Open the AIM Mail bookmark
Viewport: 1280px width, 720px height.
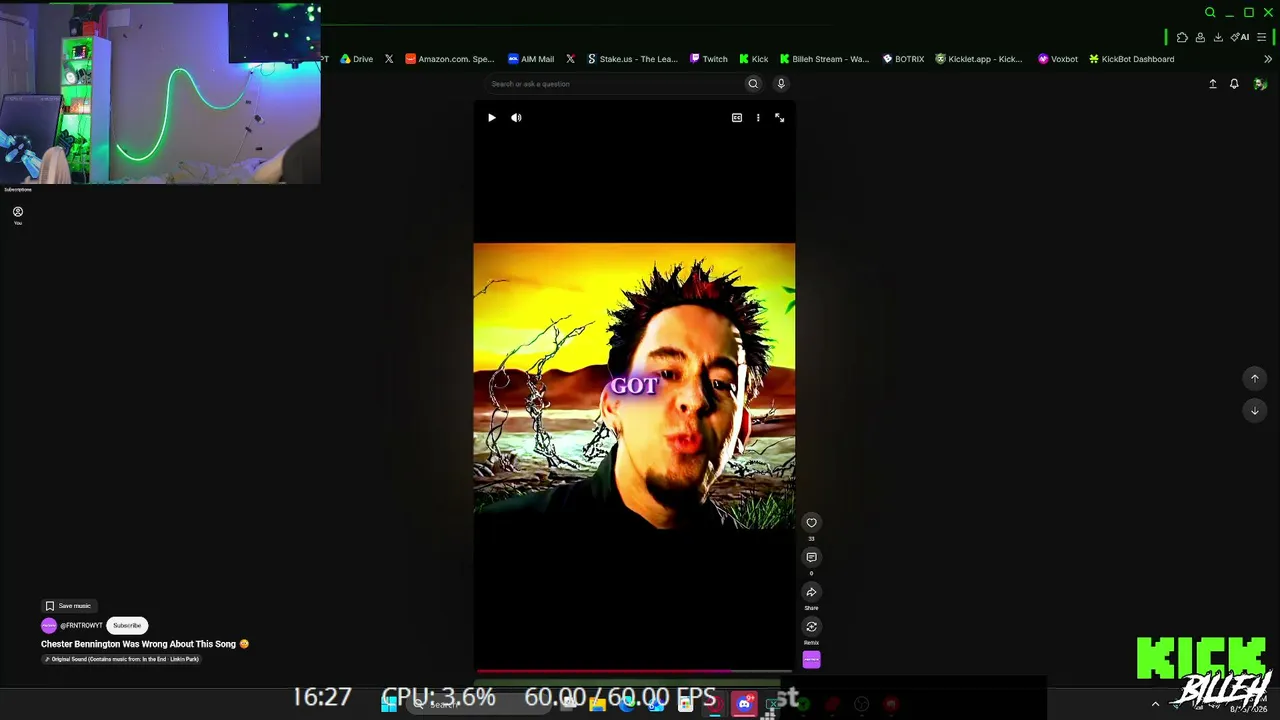tap(531, 59)
